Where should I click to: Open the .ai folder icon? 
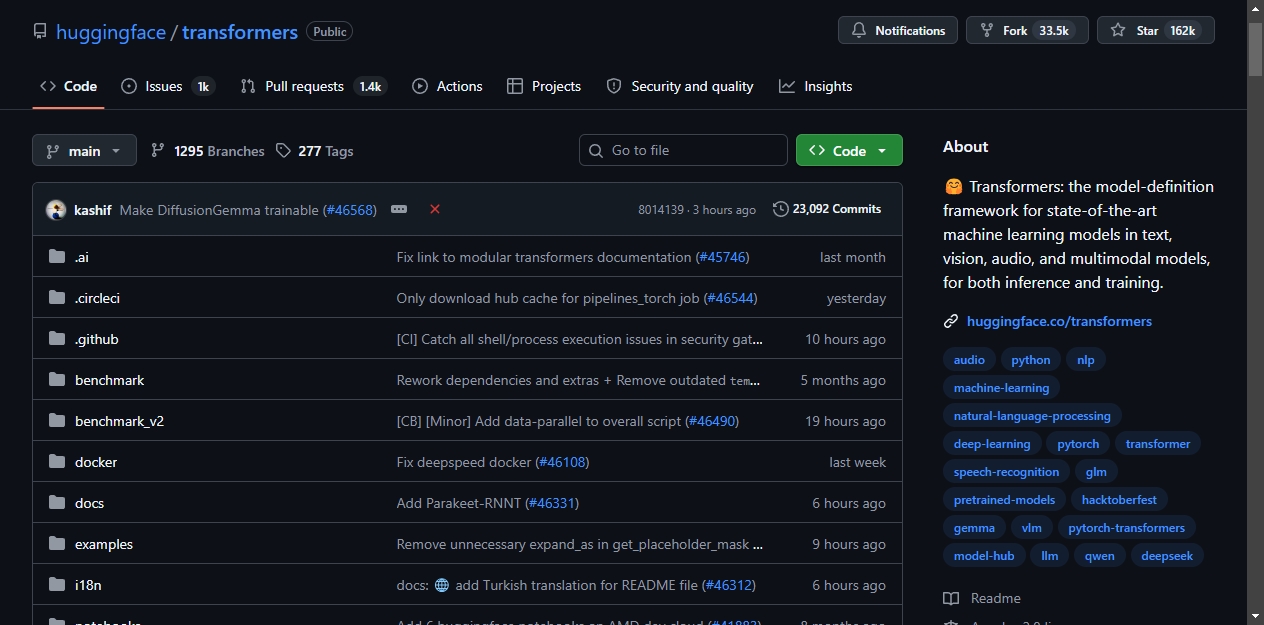click(x=57, y=257)
